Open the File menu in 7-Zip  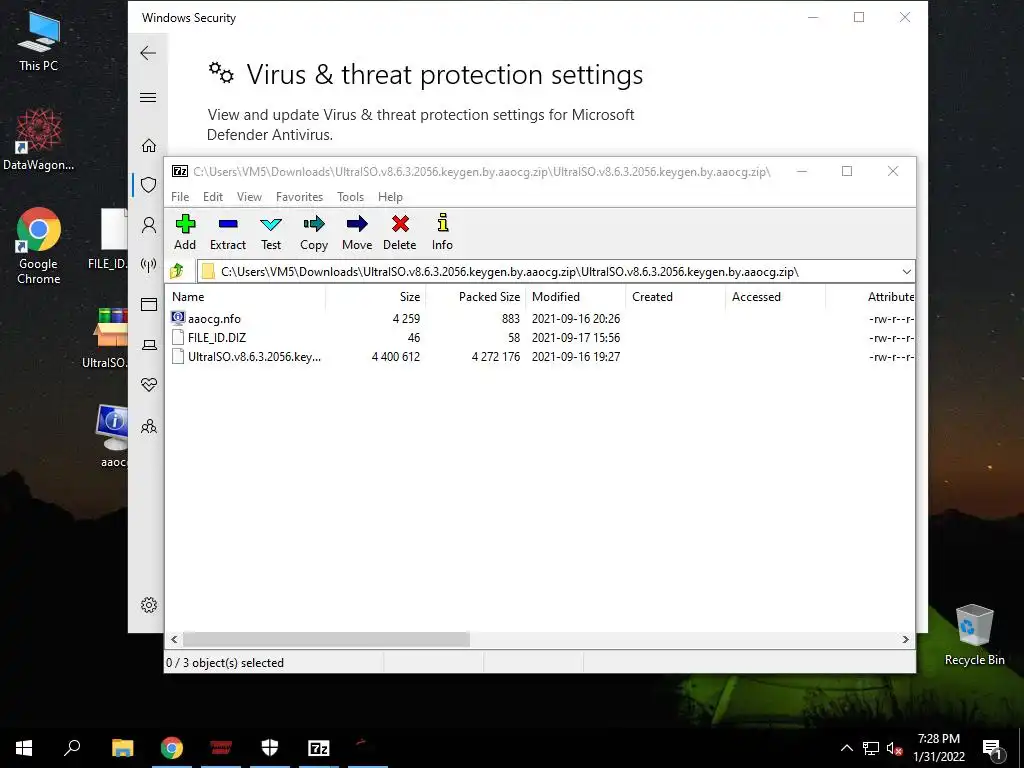[x=180, y=197]
